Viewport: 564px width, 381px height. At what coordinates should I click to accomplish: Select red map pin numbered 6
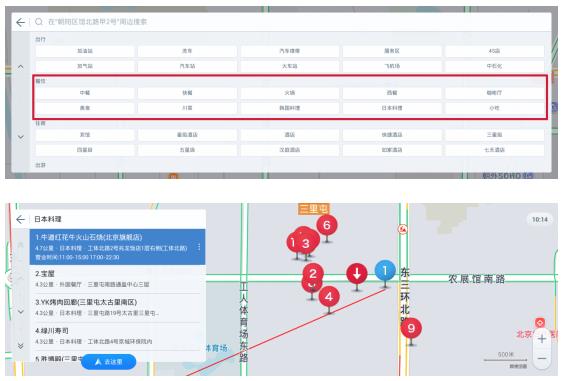(x=327, y=226)
